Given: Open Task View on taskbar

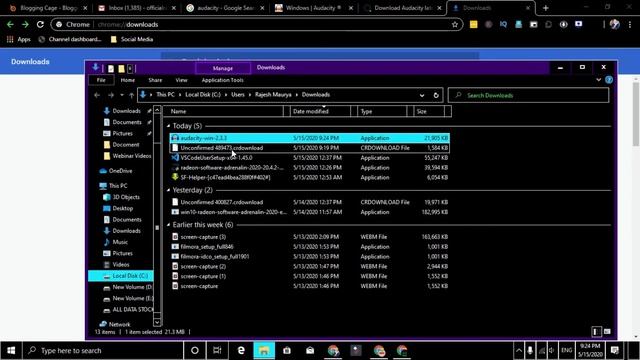Looking at the screenshot, I should (217, 350).
